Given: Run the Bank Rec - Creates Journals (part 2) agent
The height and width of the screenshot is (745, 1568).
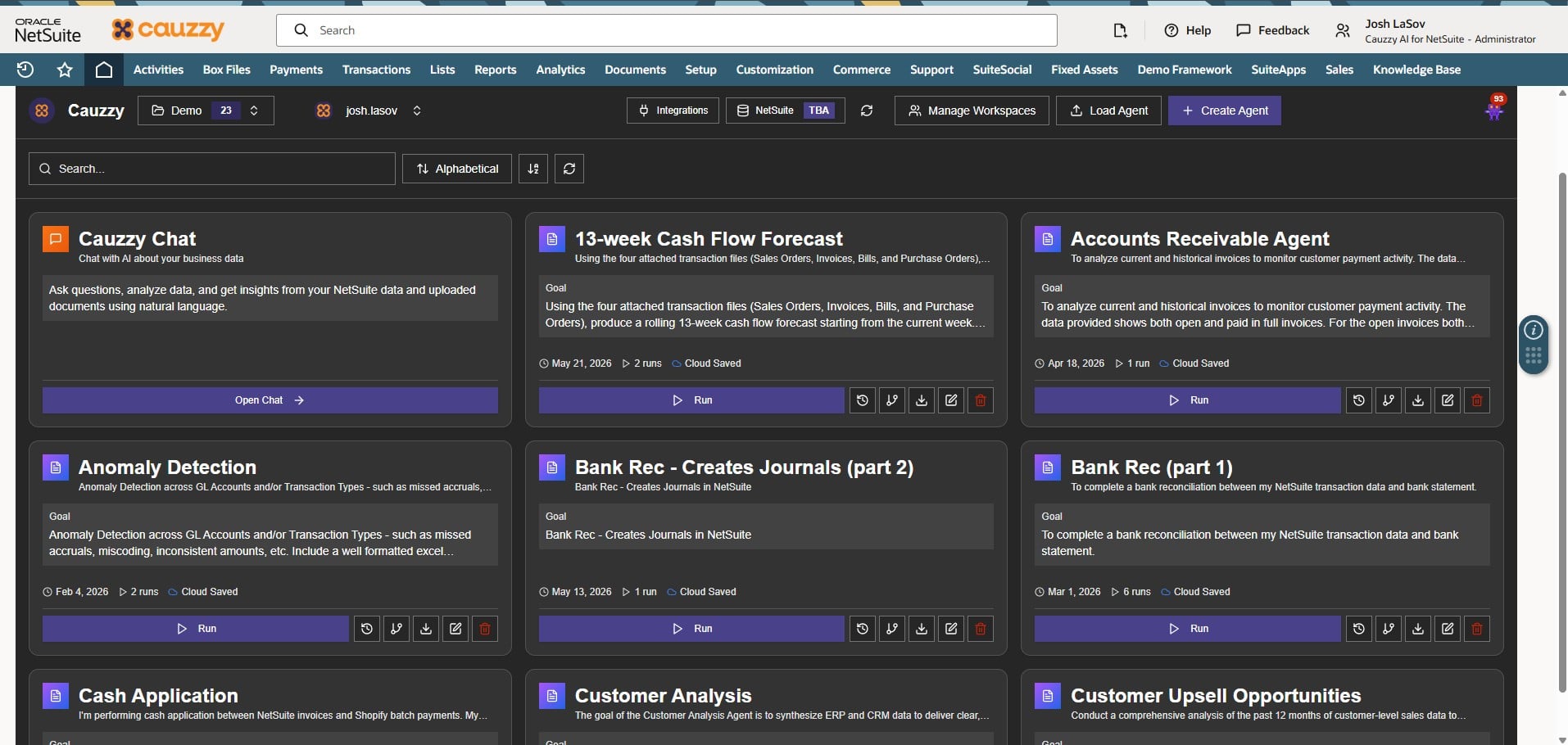Looking at the screenshot, I should [x=691, y=629].
